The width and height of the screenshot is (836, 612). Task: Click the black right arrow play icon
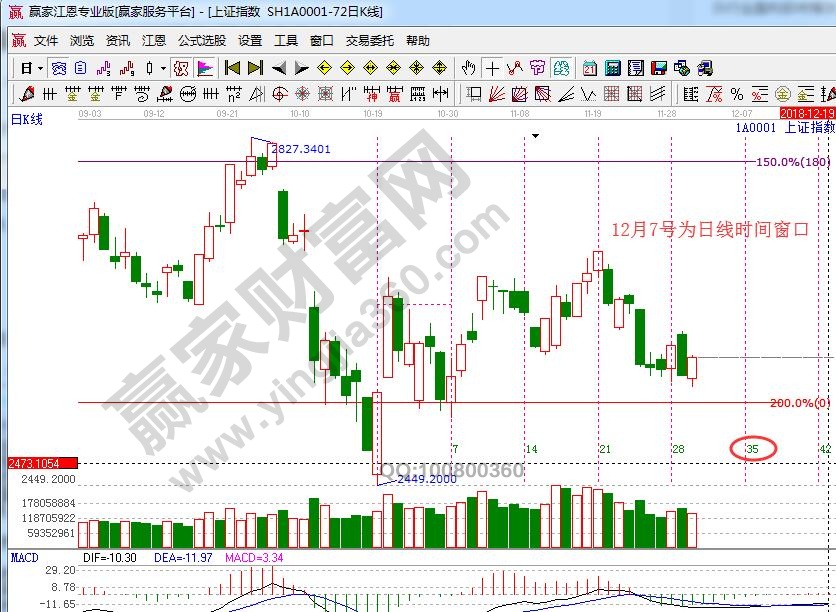(301, 68)
